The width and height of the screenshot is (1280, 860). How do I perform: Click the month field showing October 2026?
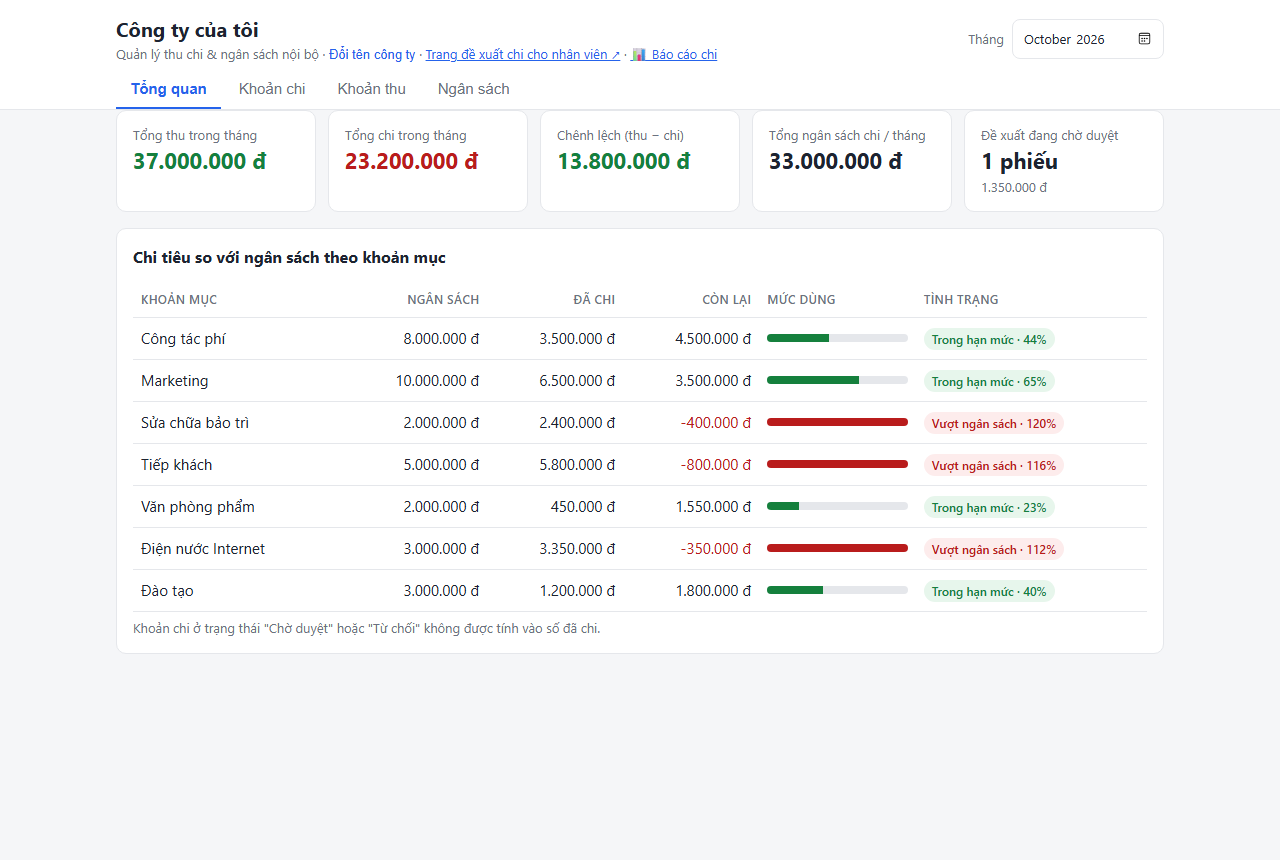click(x=1088, y=39)
